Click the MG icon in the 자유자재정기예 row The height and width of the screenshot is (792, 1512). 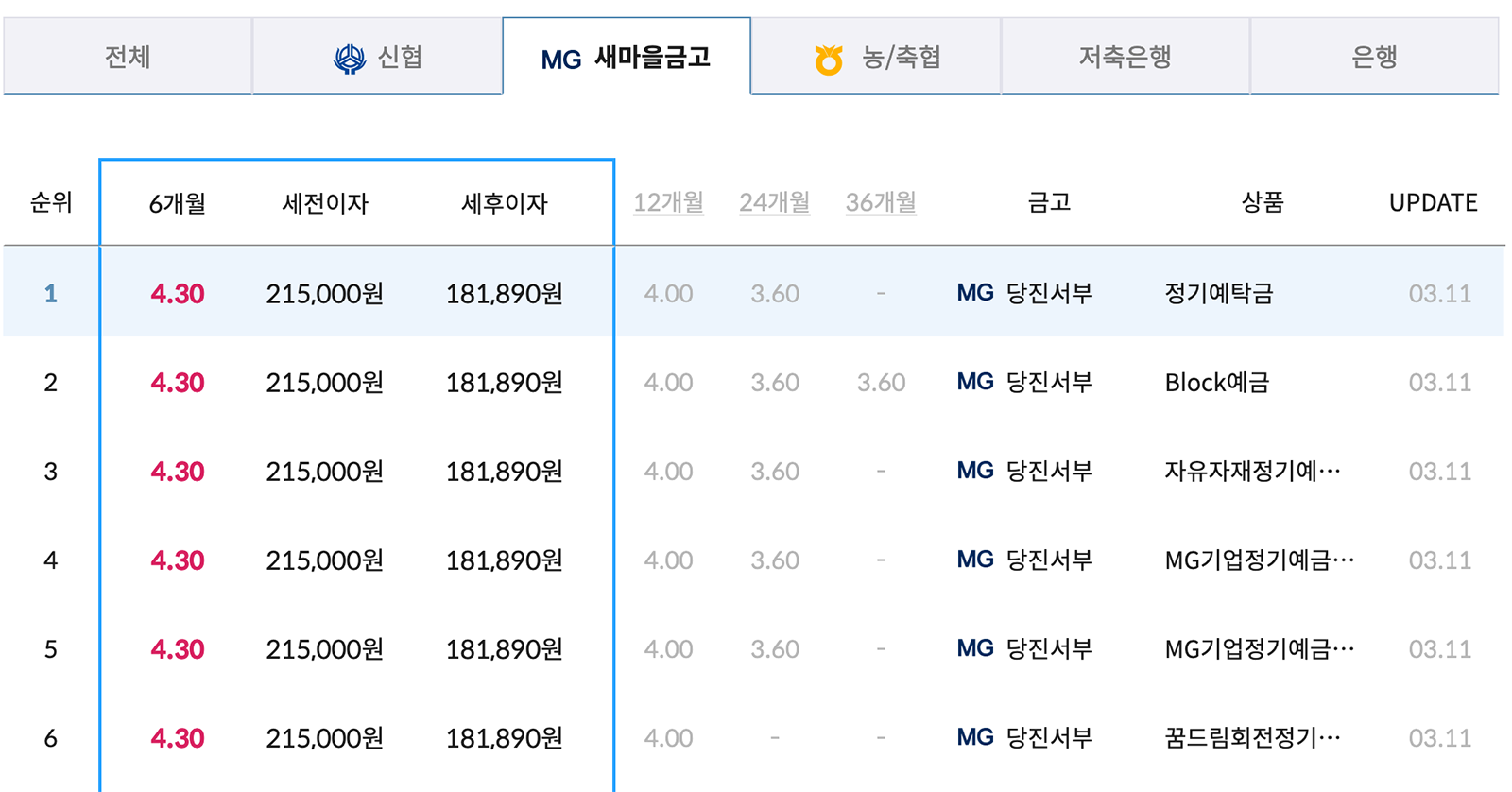click(x=975, y=471)
